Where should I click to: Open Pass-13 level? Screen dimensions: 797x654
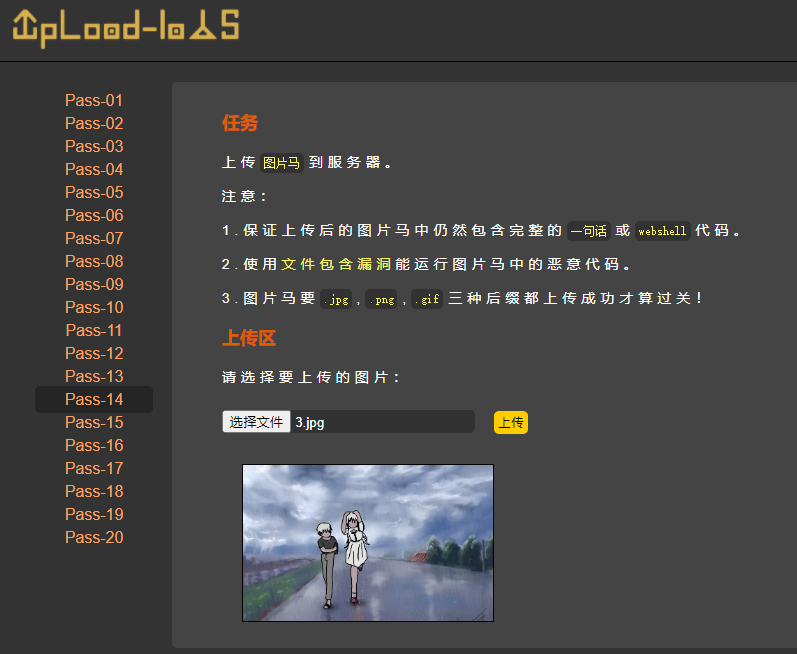pos(94,376)
